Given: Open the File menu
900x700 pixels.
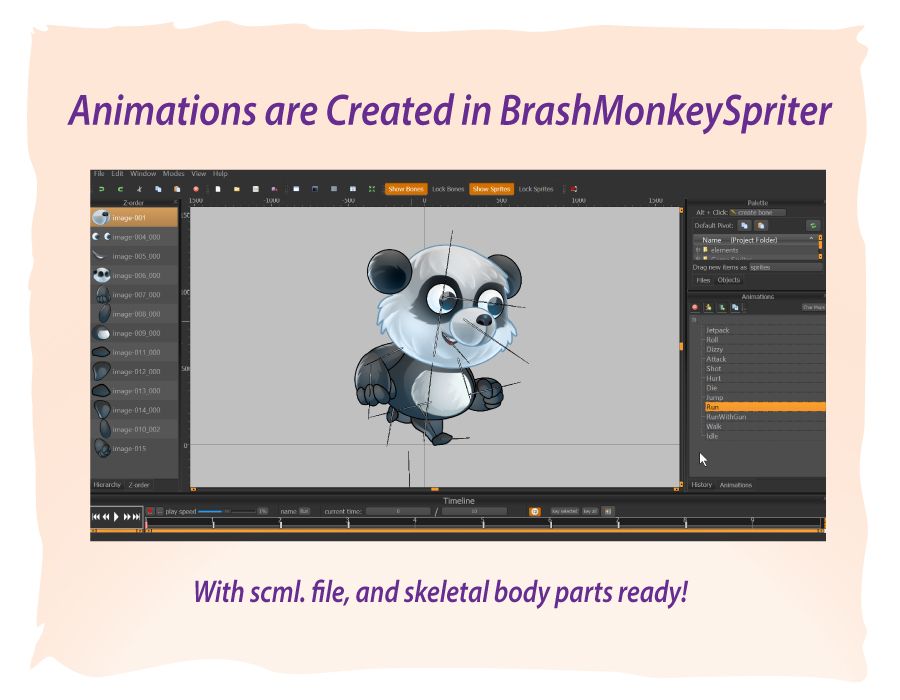Looking at the screenshot, I should 99,173.
